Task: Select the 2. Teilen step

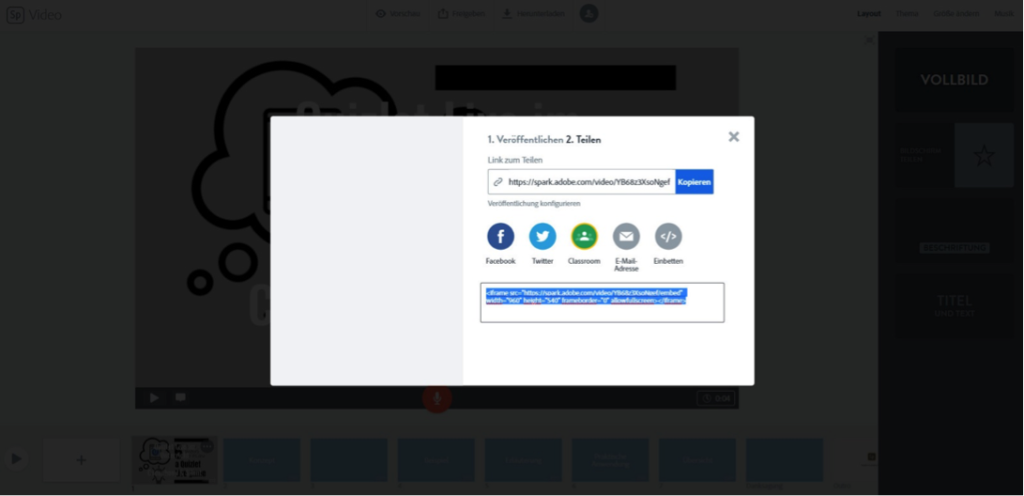Action: [583, 140]
